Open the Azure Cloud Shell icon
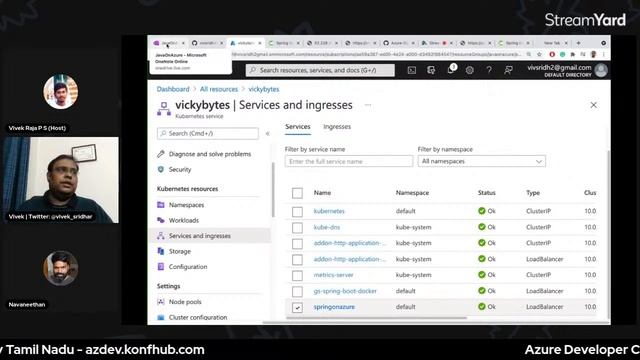The width and height of the screenshot is (640, 360). (x=412, y=70)
